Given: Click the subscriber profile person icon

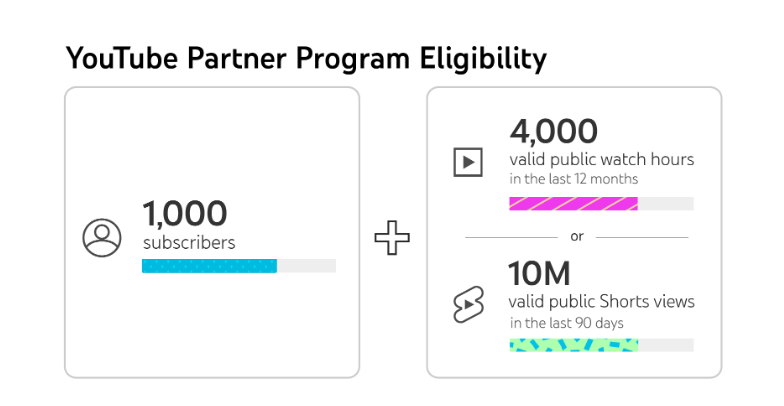Looking at the screenshot, I should pos(102,238).
